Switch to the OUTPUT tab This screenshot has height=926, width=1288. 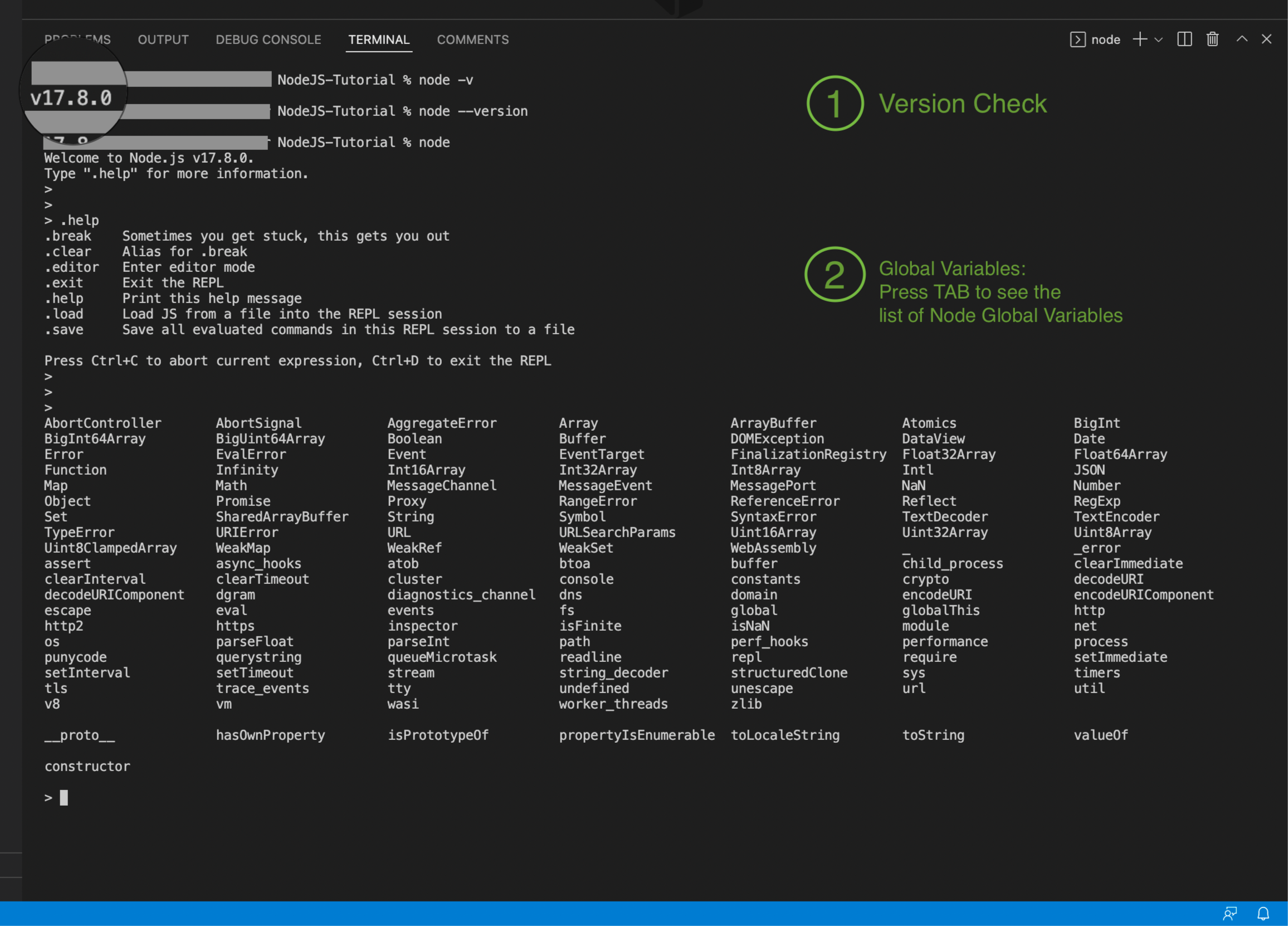click(x=163, y=40)
